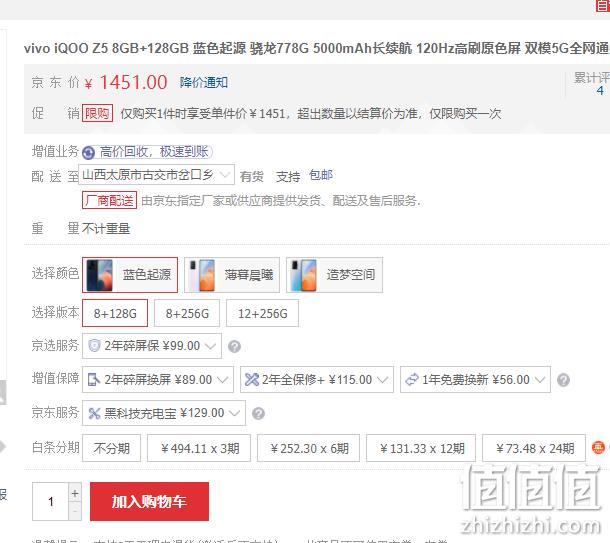Viewport: 610px width, 543px height.
Task: Click the help icon next to 京选服务
Action: tap(234, 346)
